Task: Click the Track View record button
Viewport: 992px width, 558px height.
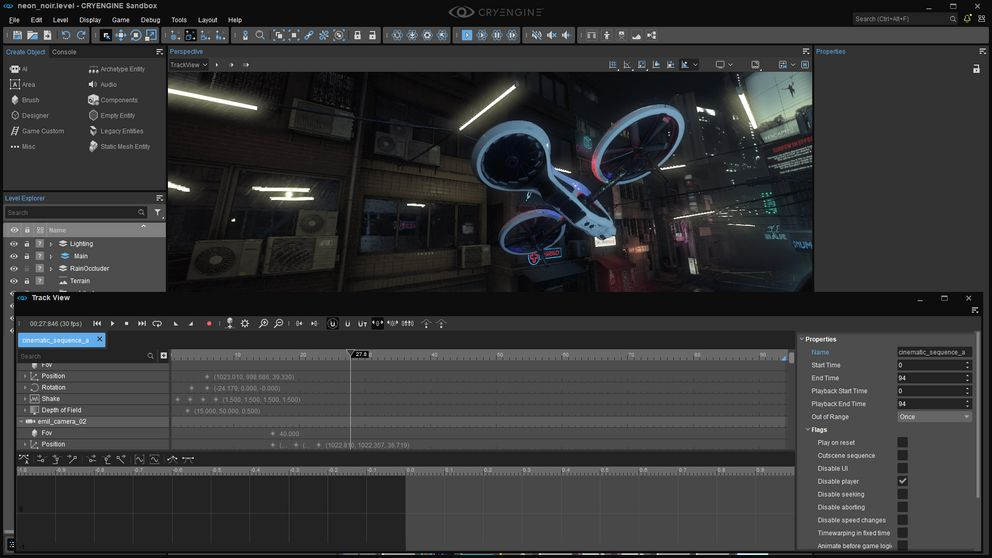Action: click(x=209, y=324)
